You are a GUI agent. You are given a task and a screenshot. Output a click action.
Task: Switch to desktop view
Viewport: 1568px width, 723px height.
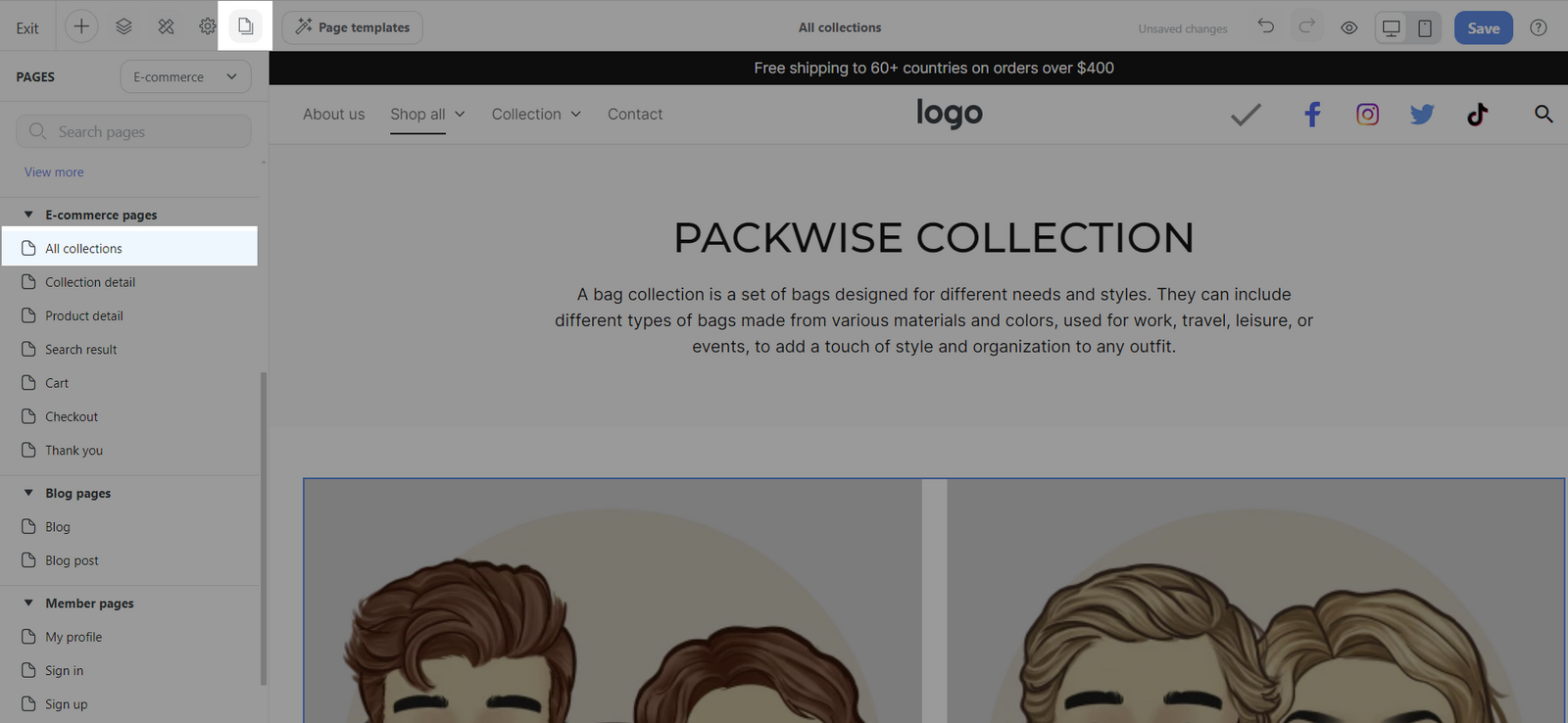pyautogui.click(x=1391, y=27)
